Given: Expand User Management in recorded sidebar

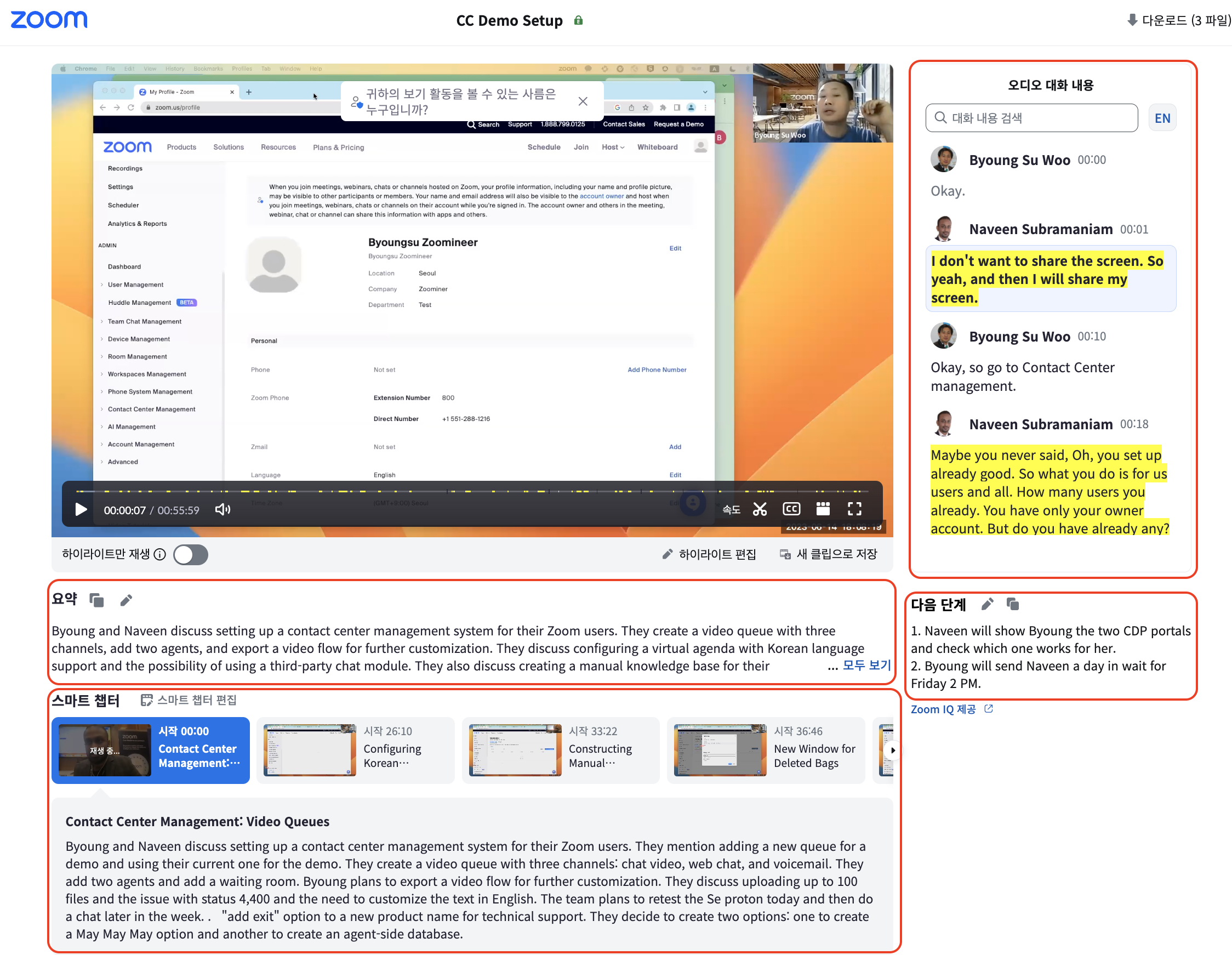Looking at the screenshot, I should [x=135, y=285].
